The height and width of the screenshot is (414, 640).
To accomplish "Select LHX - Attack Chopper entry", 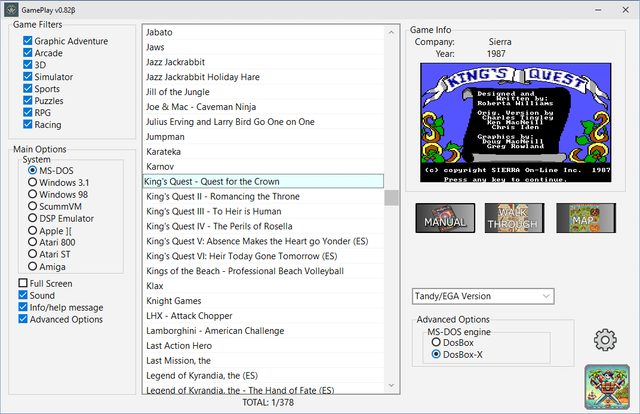I will pos(263,316).
